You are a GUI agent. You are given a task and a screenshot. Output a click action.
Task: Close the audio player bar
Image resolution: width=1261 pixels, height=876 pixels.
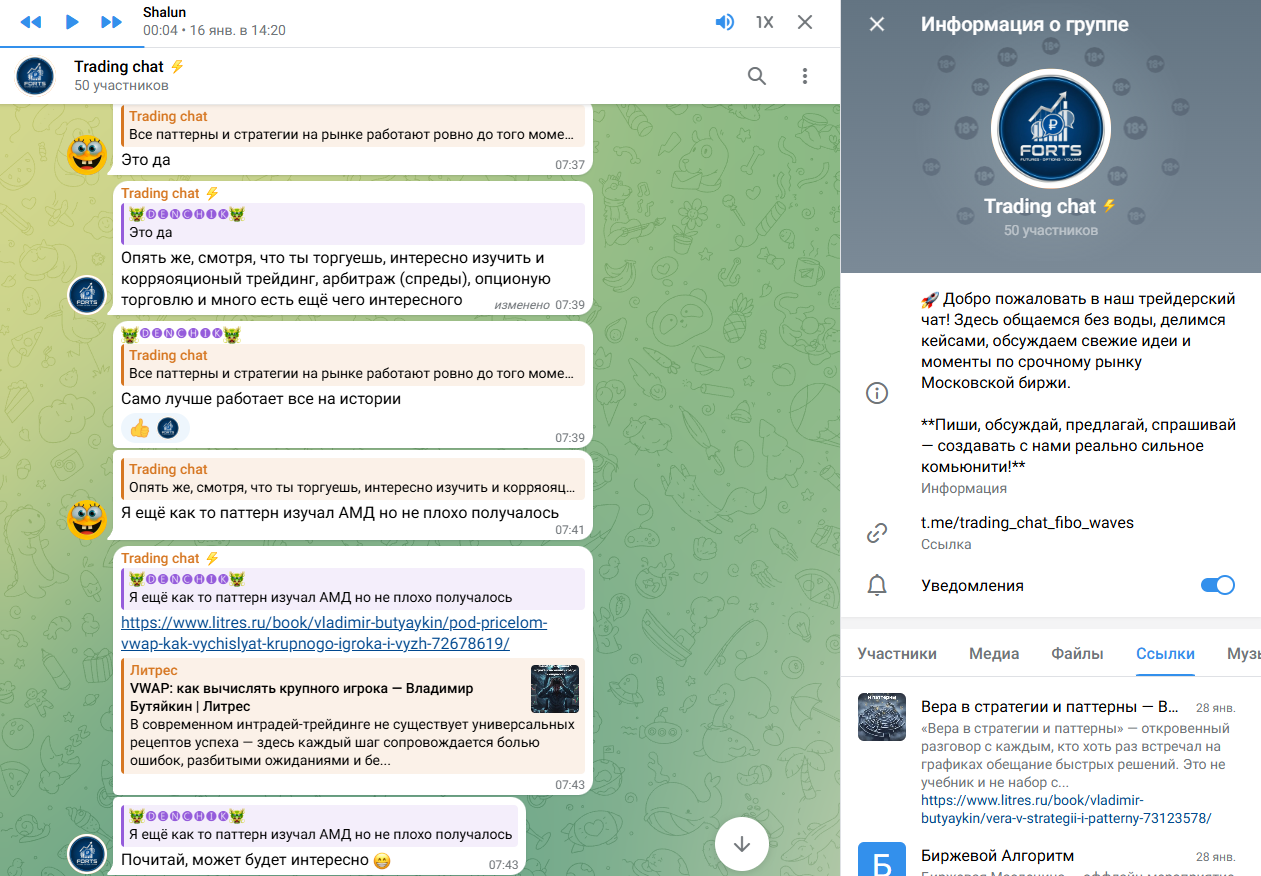pyautogui.click(x=805, y=22)
